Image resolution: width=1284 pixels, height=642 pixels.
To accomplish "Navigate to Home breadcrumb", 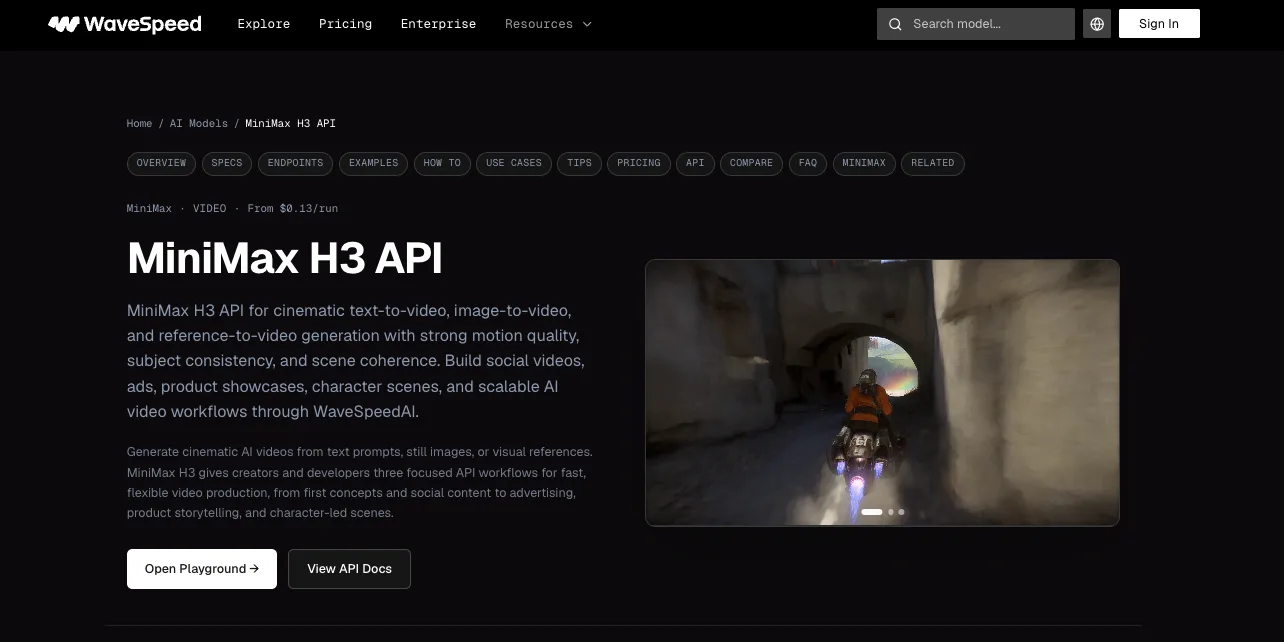I will (139, 123).
